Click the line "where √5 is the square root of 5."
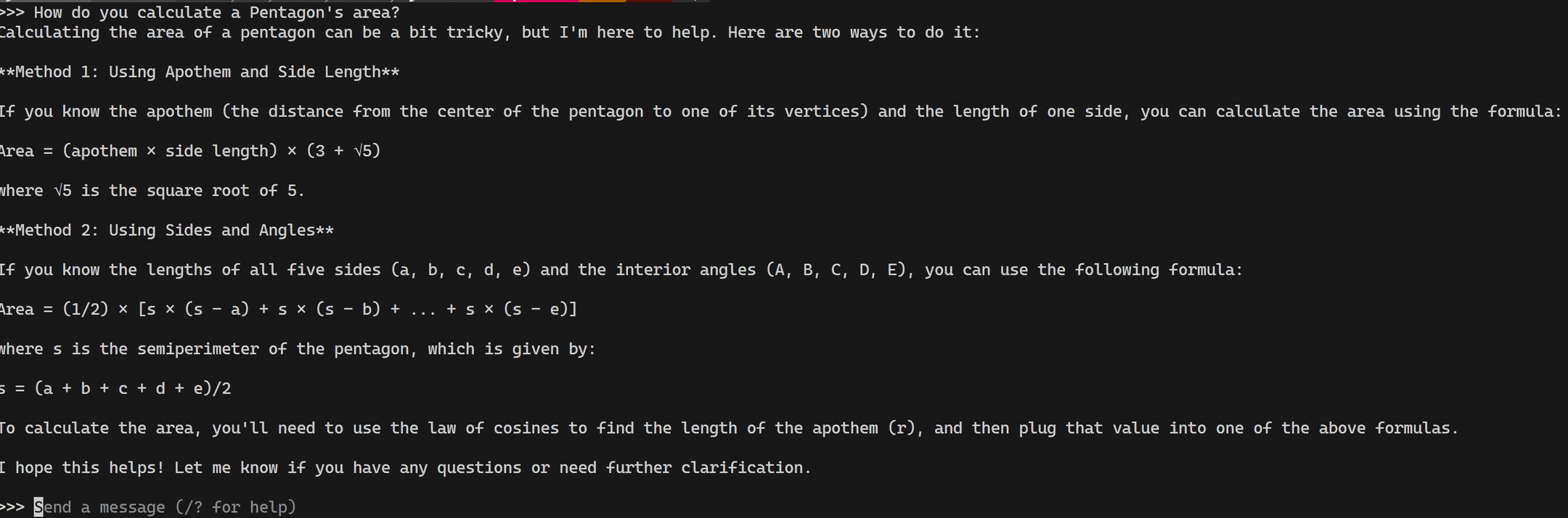This screenshot has width=1568, height=518. click(151, 190)
